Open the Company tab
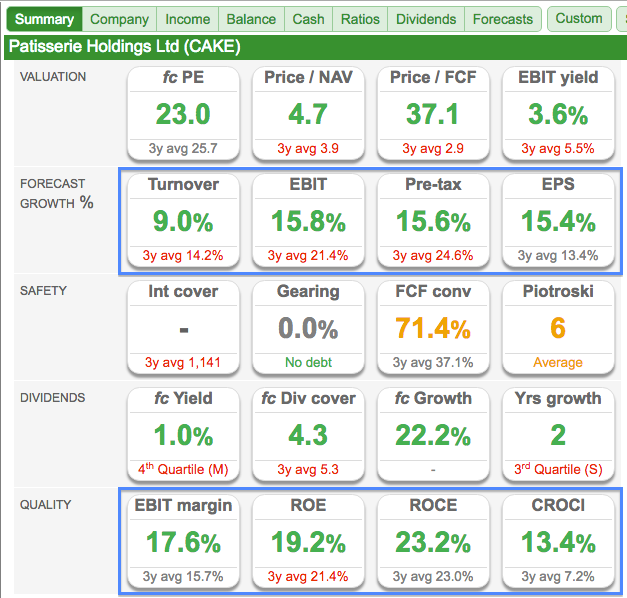The image size is (627, 598). pyautogui.click(x=119, y=19)
